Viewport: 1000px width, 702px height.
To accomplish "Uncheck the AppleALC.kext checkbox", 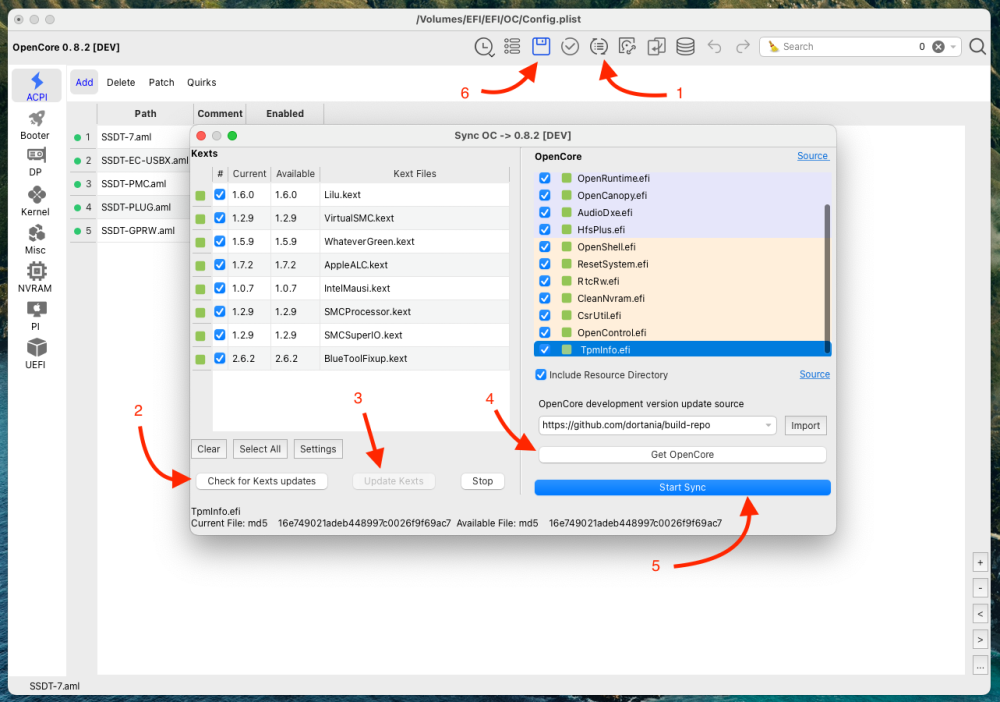I will point(219,265).
